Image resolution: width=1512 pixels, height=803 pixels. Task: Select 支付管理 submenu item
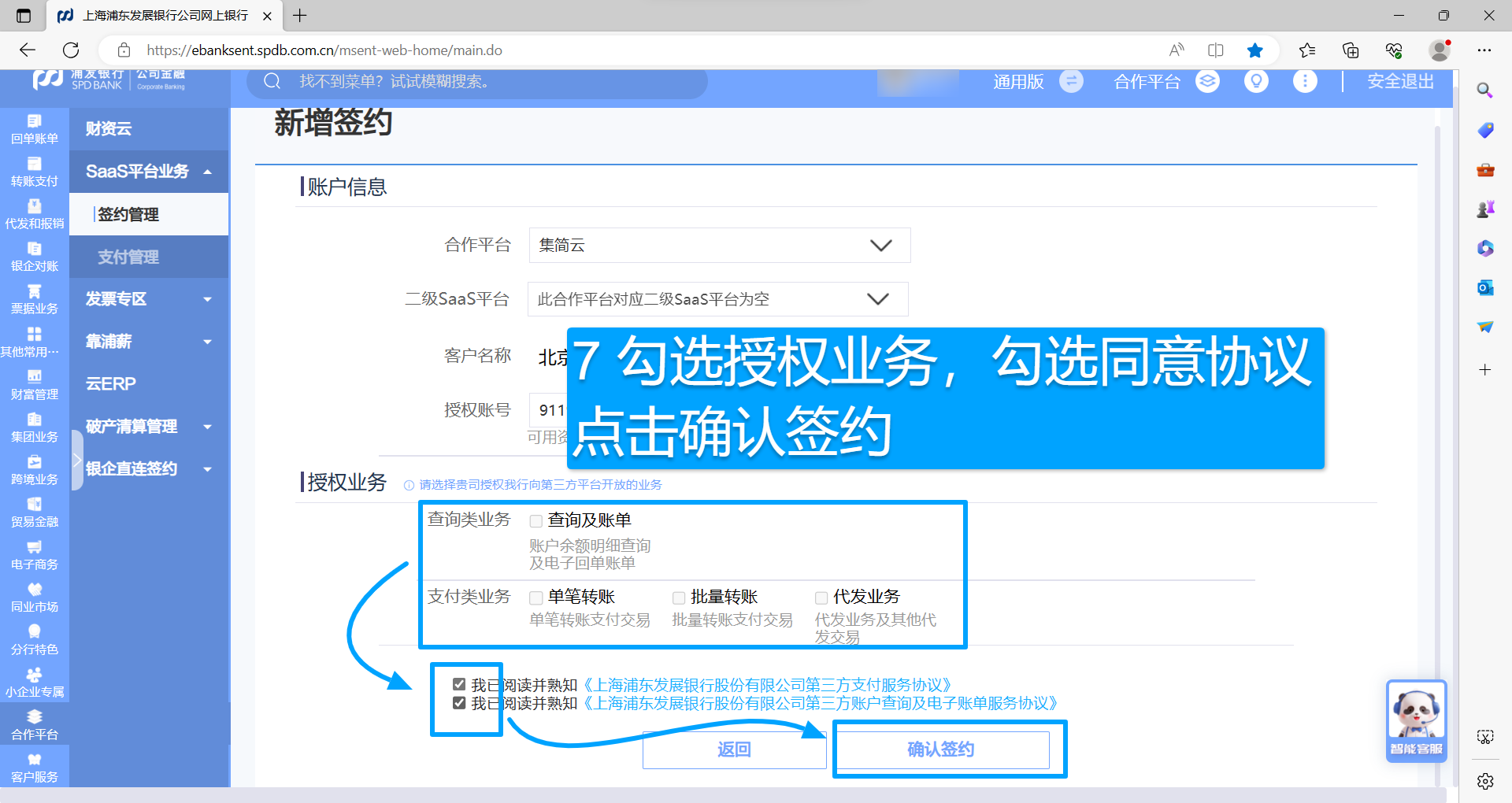[149, 257]
